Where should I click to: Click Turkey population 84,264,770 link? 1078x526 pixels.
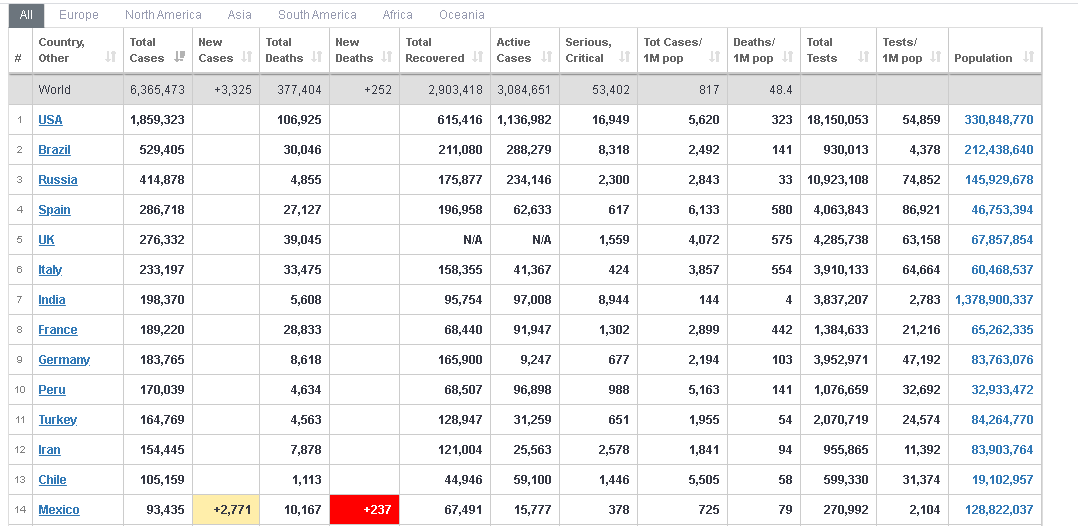(x=1002, y=420)
